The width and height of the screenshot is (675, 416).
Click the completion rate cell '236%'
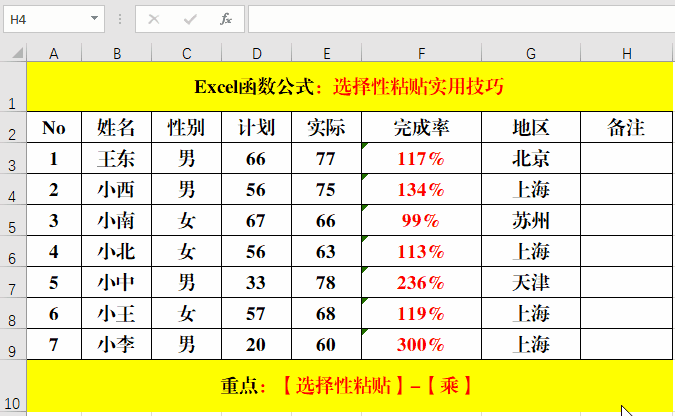coord(421,282)
